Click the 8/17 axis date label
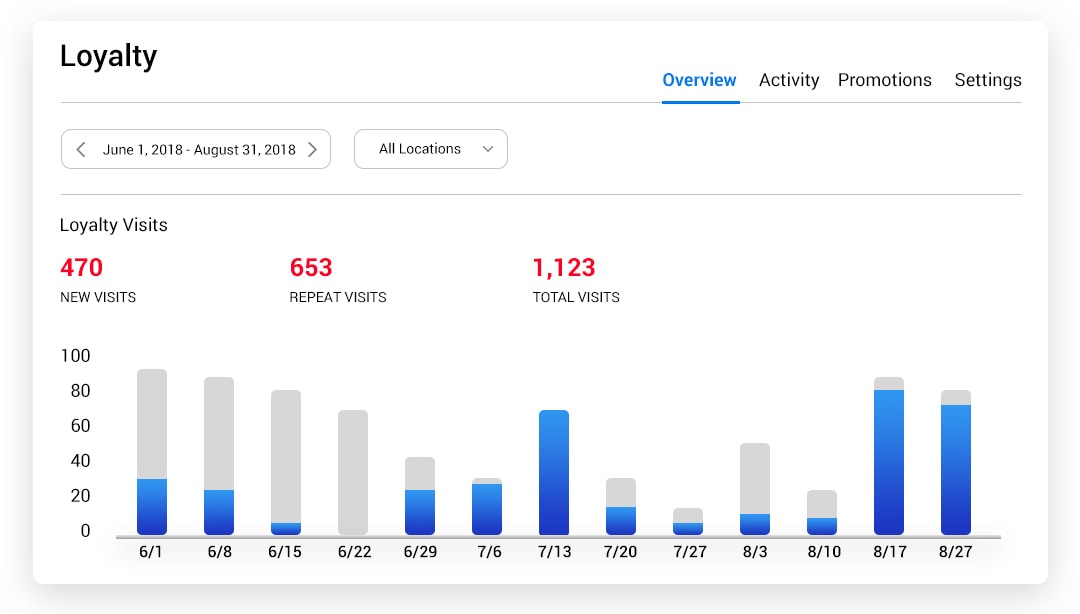Image resolution: width=1080 pixels, height=614 pixels. 890,552
